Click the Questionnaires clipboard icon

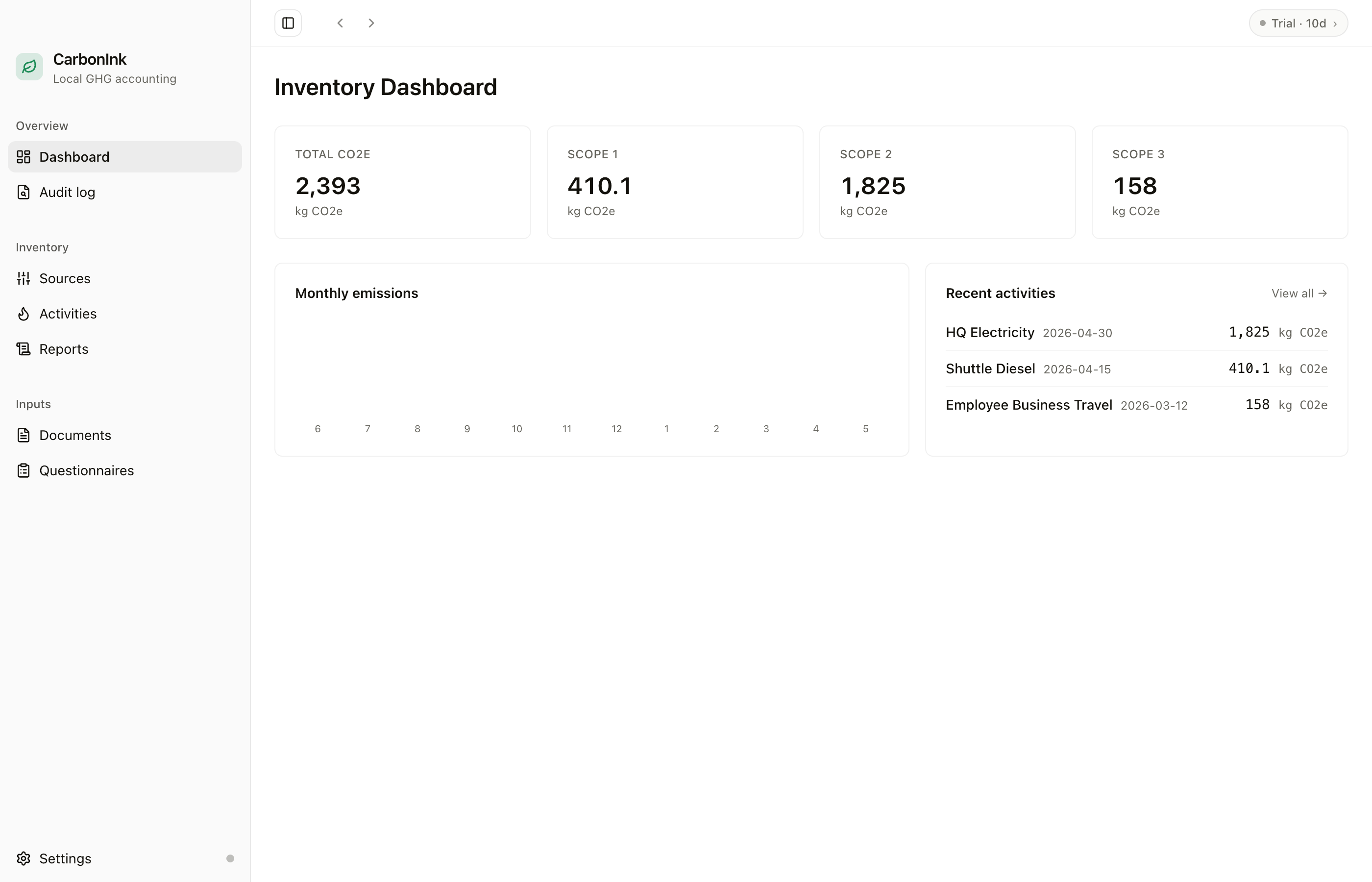pos(24,471)
